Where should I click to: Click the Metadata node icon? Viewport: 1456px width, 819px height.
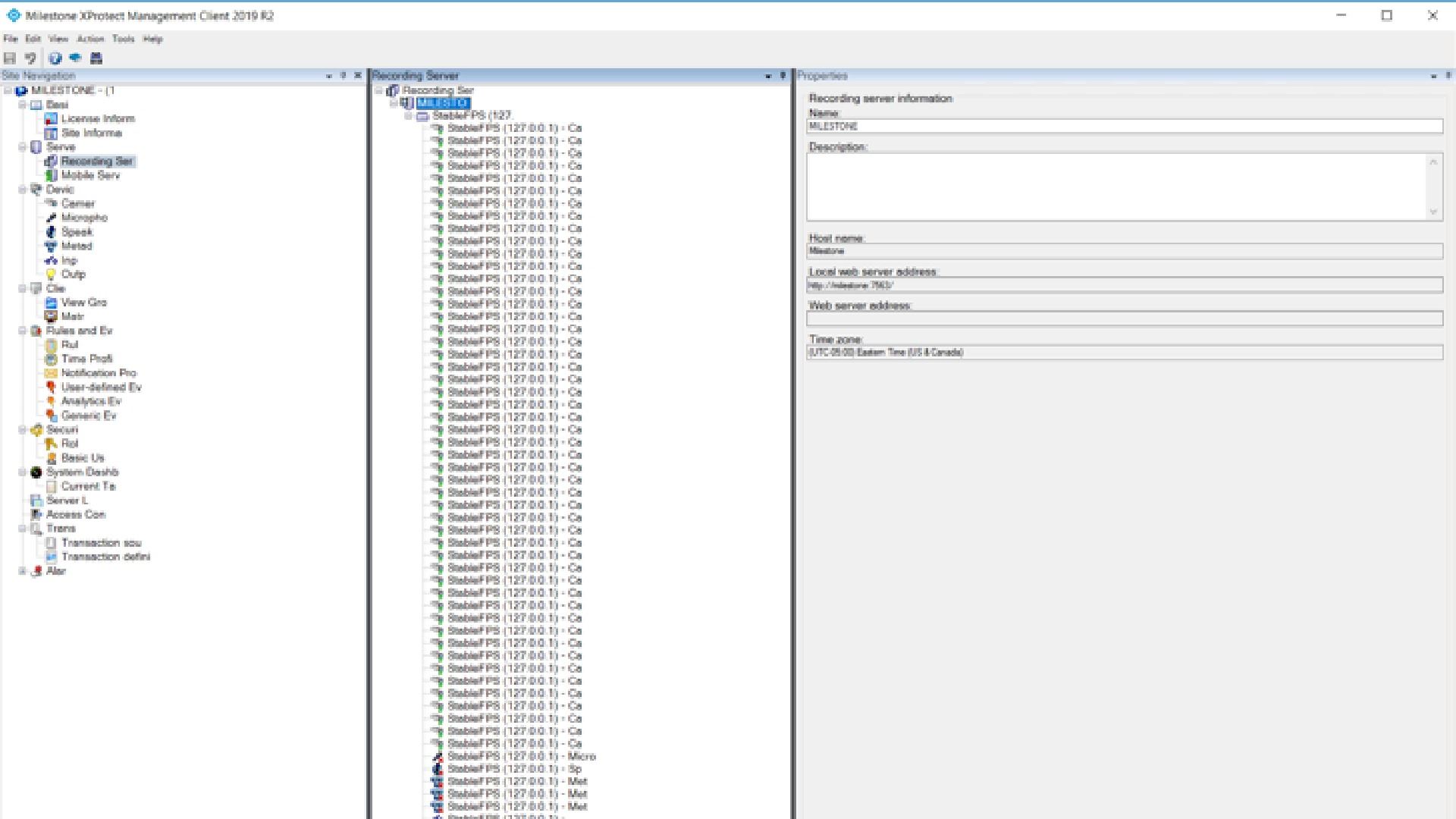(x=51, y=246)
